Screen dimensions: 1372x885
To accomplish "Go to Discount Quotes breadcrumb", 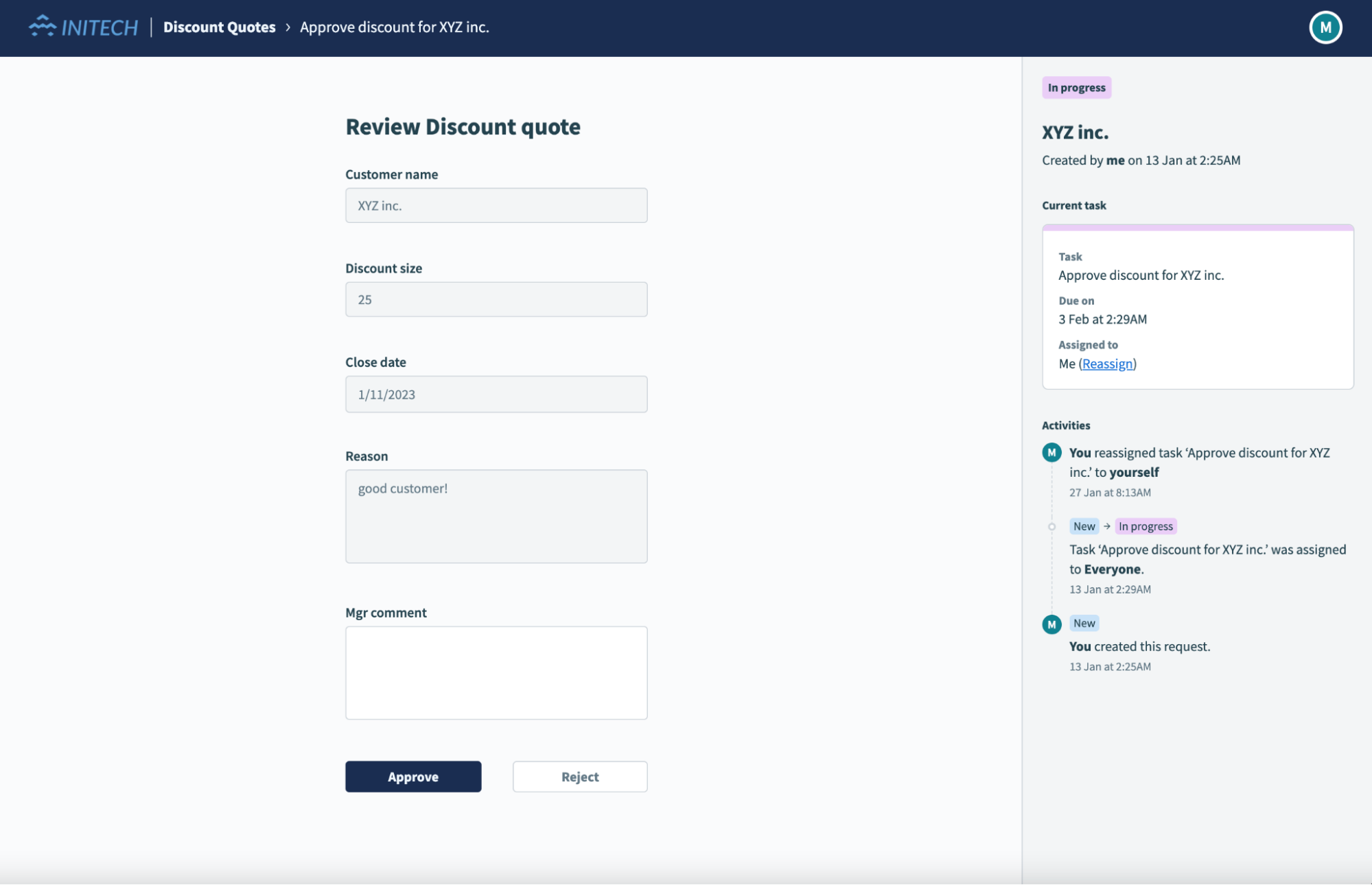I will coord(219,27).
